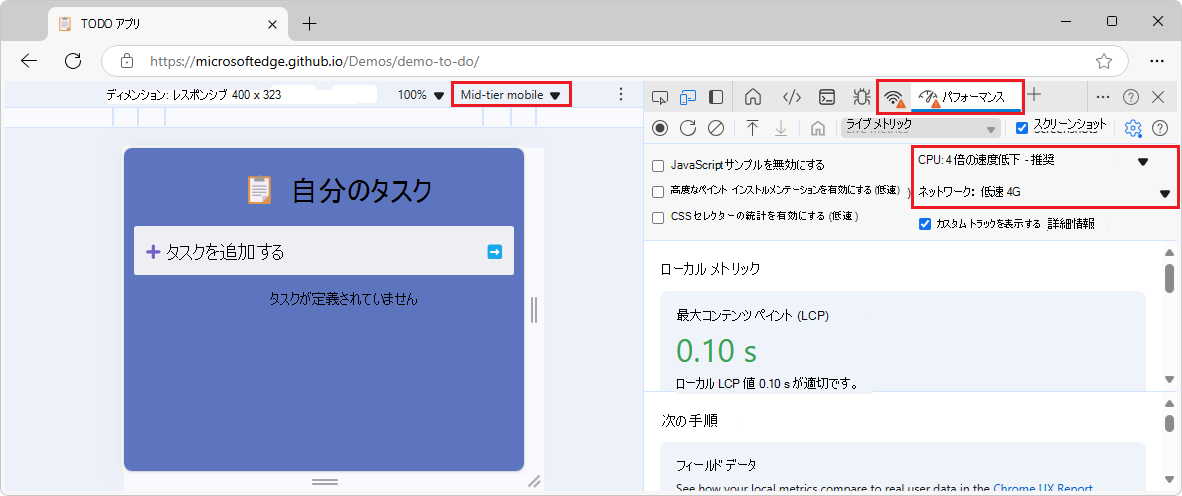
Task: Open capture settings gear icon
Action: point(1133,128)
